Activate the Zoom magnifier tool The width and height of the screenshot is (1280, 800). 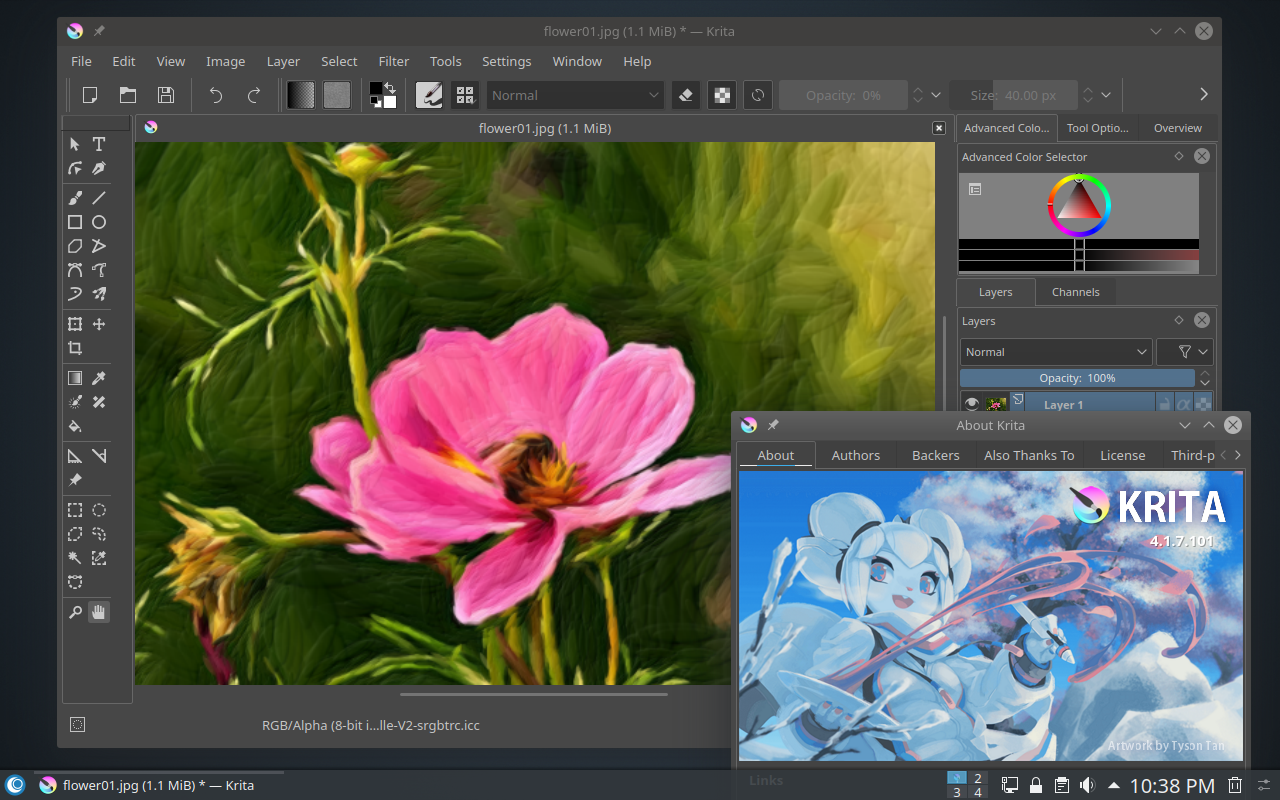[75, 612]
